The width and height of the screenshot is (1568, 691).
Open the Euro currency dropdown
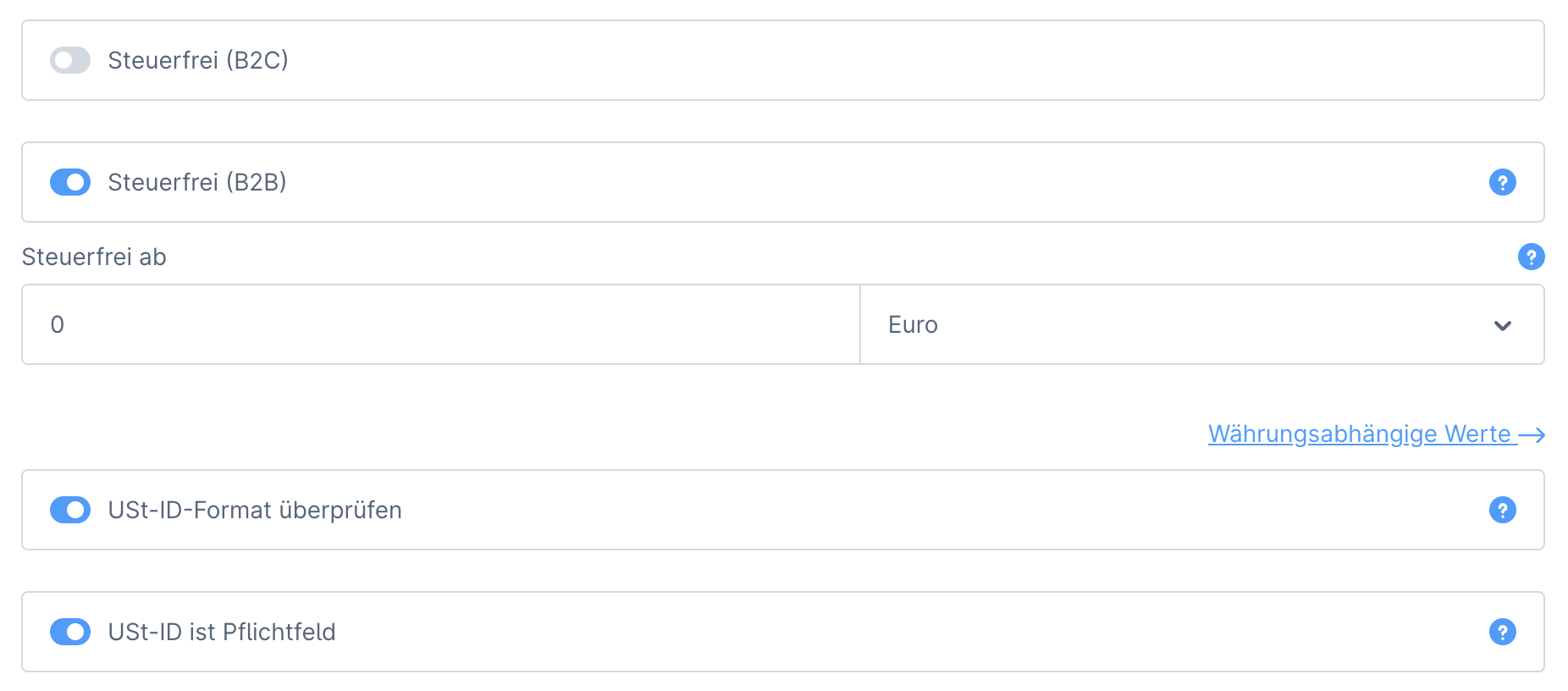tap(1185, 325)
